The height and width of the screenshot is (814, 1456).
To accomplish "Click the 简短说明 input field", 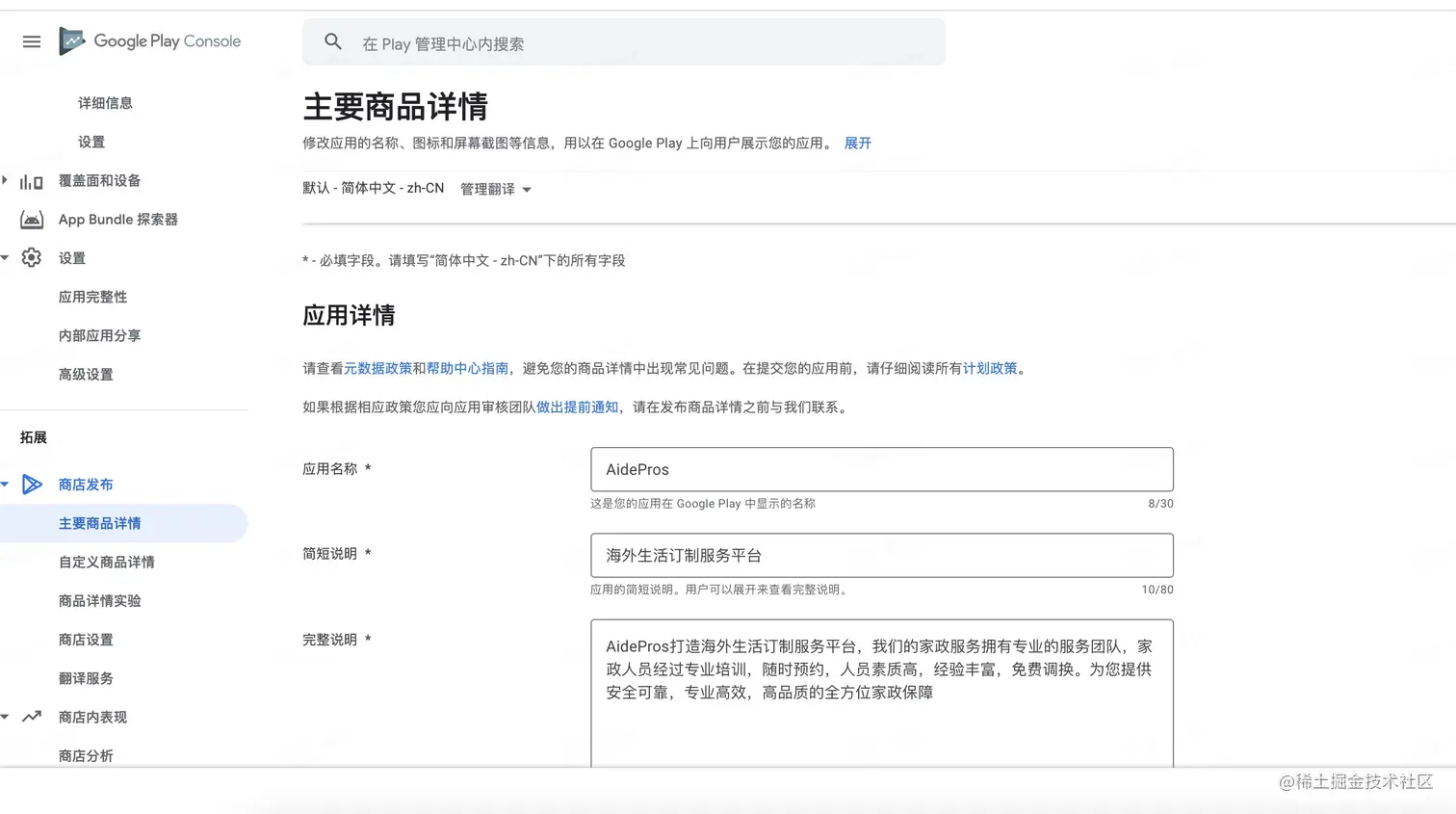I will coord(882,555).
